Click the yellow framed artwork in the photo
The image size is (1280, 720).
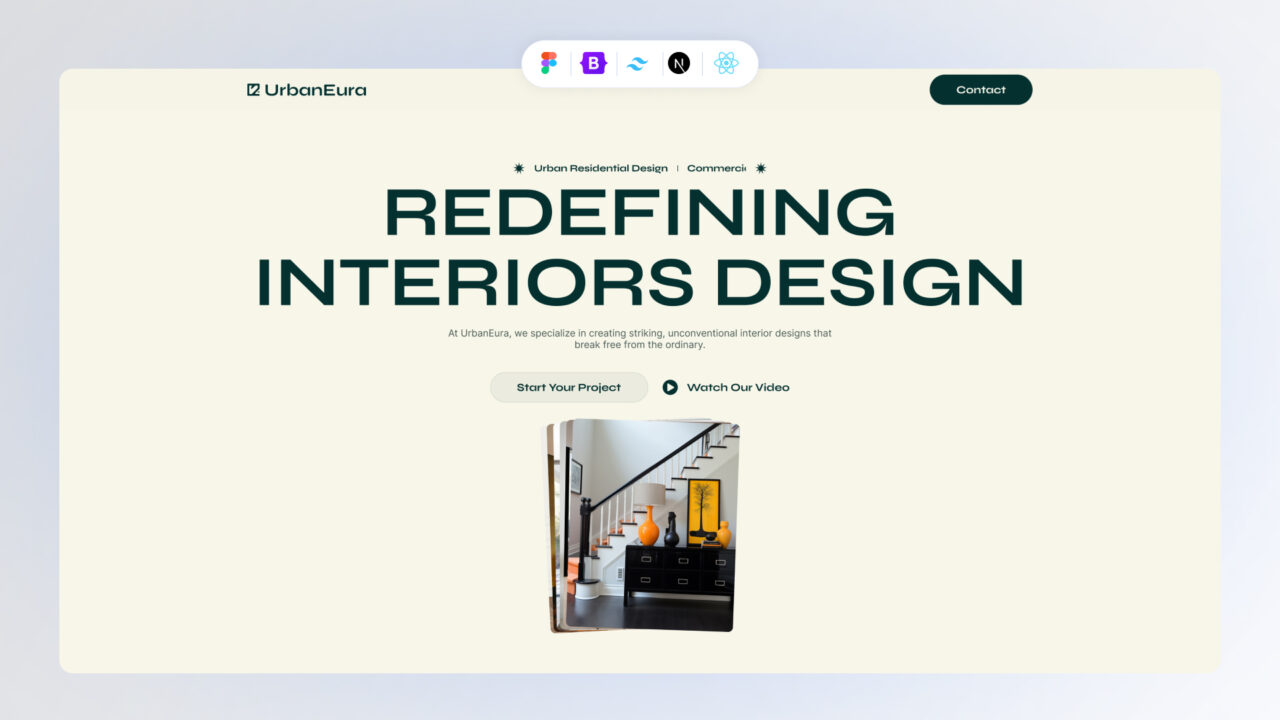[x=703, y=508]
